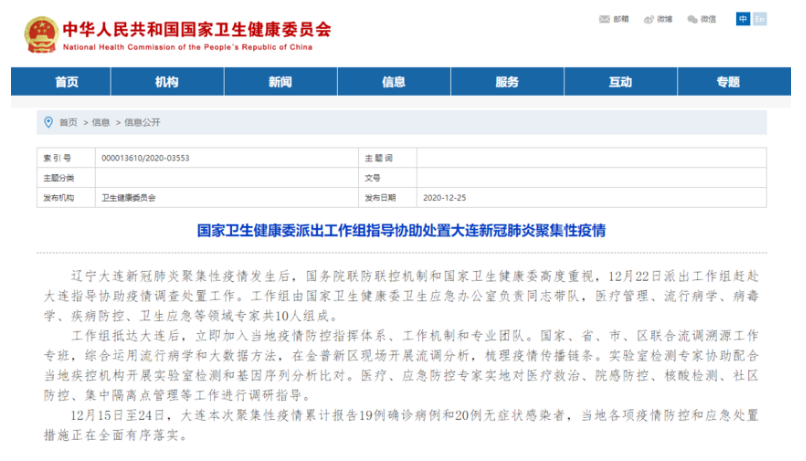
Task: Click the blue article headline
Action: pos(402,231)
